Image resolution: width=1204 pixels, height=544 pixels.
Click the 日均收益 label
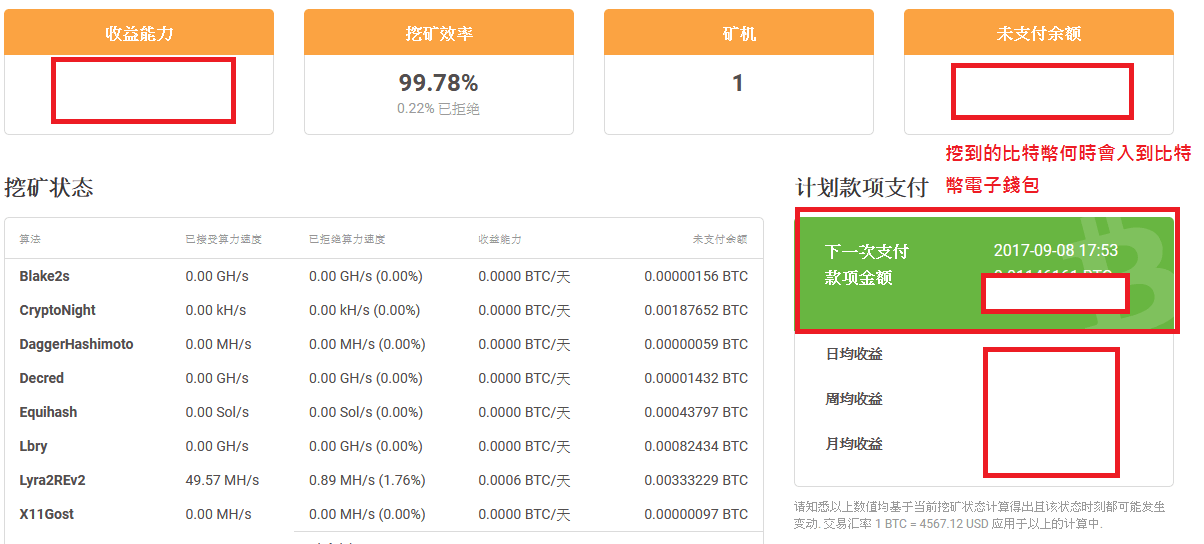point(853,354)
